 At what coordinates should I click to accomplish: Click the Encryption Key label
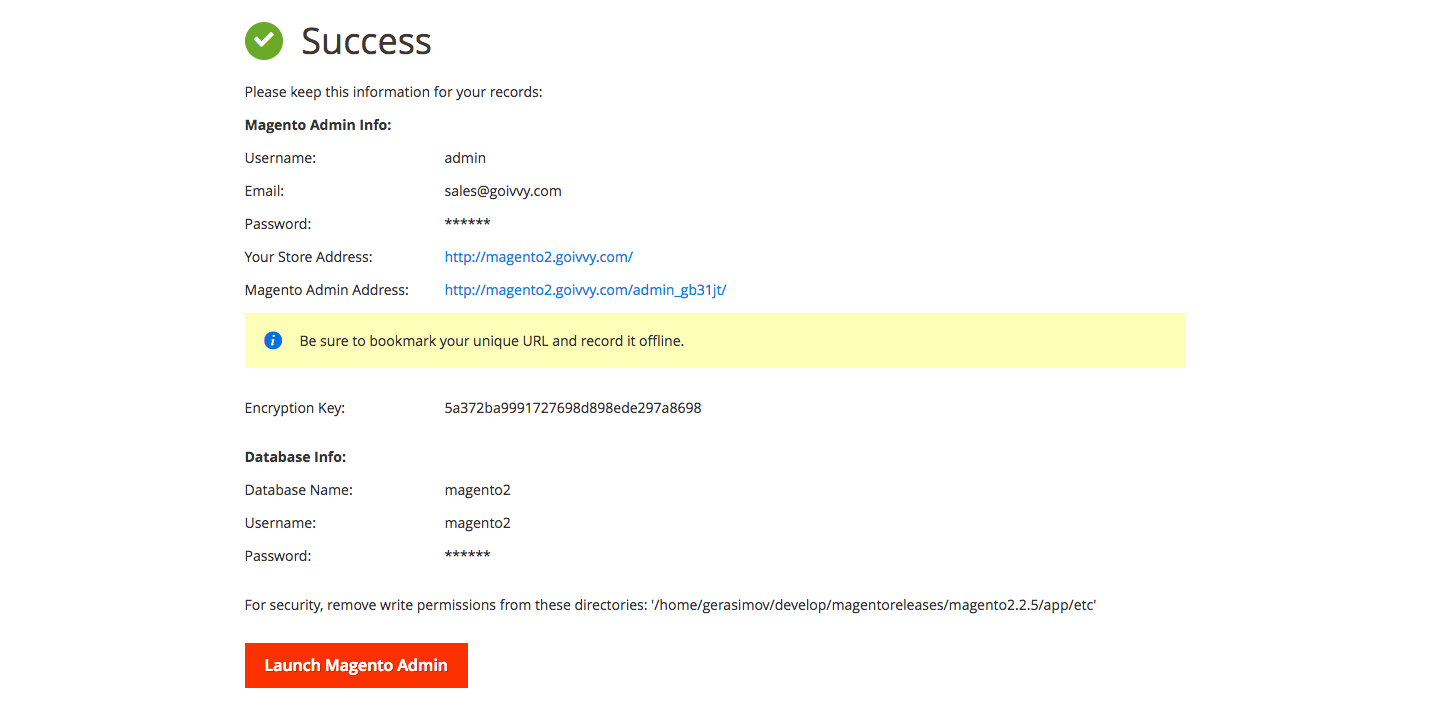294,408
